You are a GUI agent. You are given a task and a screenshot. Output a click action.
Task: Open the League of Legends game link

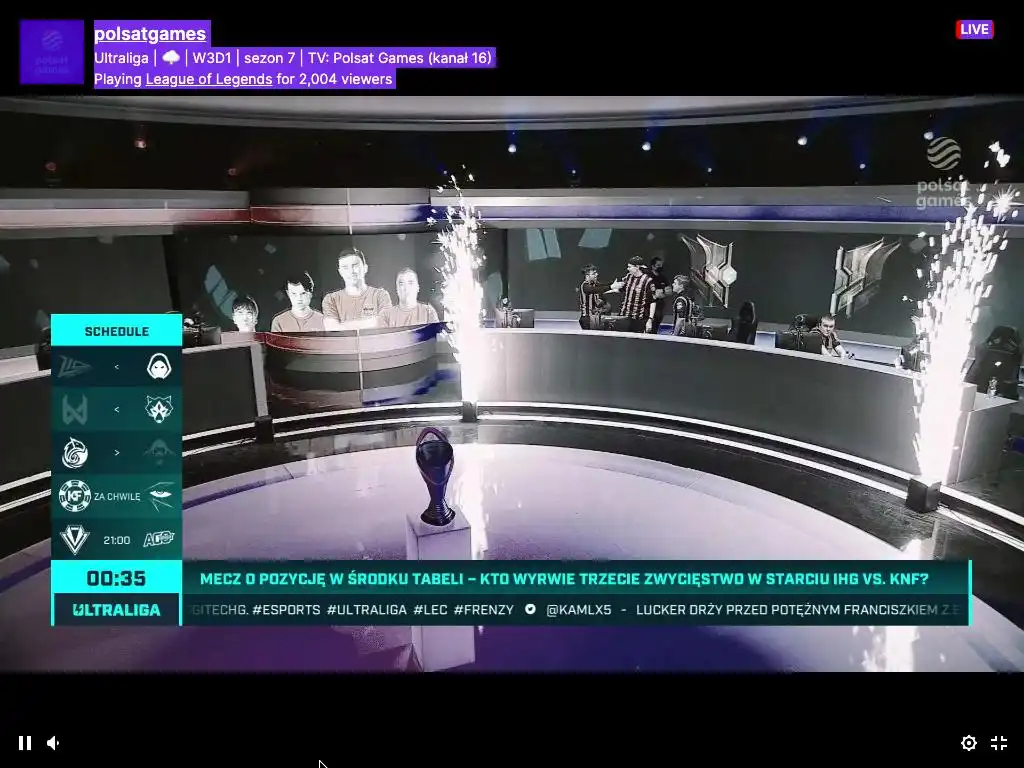[209, 79]
